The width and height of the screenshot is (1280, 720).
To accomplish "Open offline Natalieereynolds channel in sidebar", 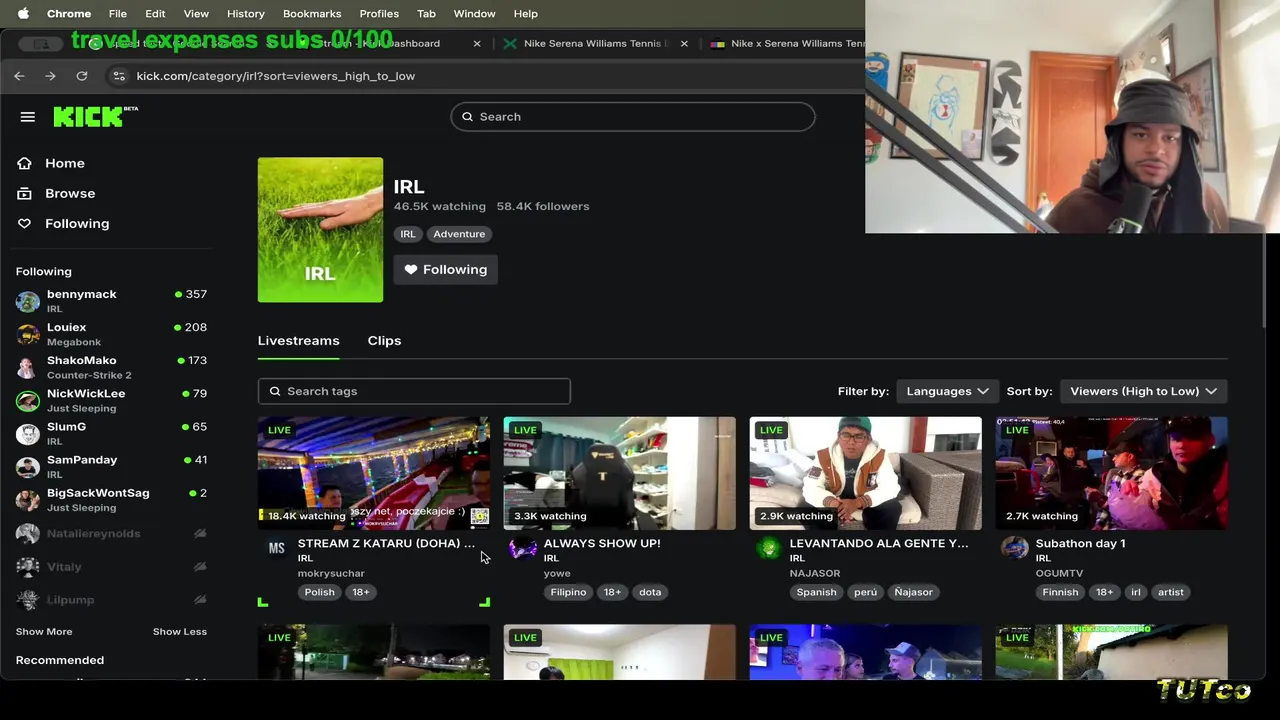I will pos(112,534).
